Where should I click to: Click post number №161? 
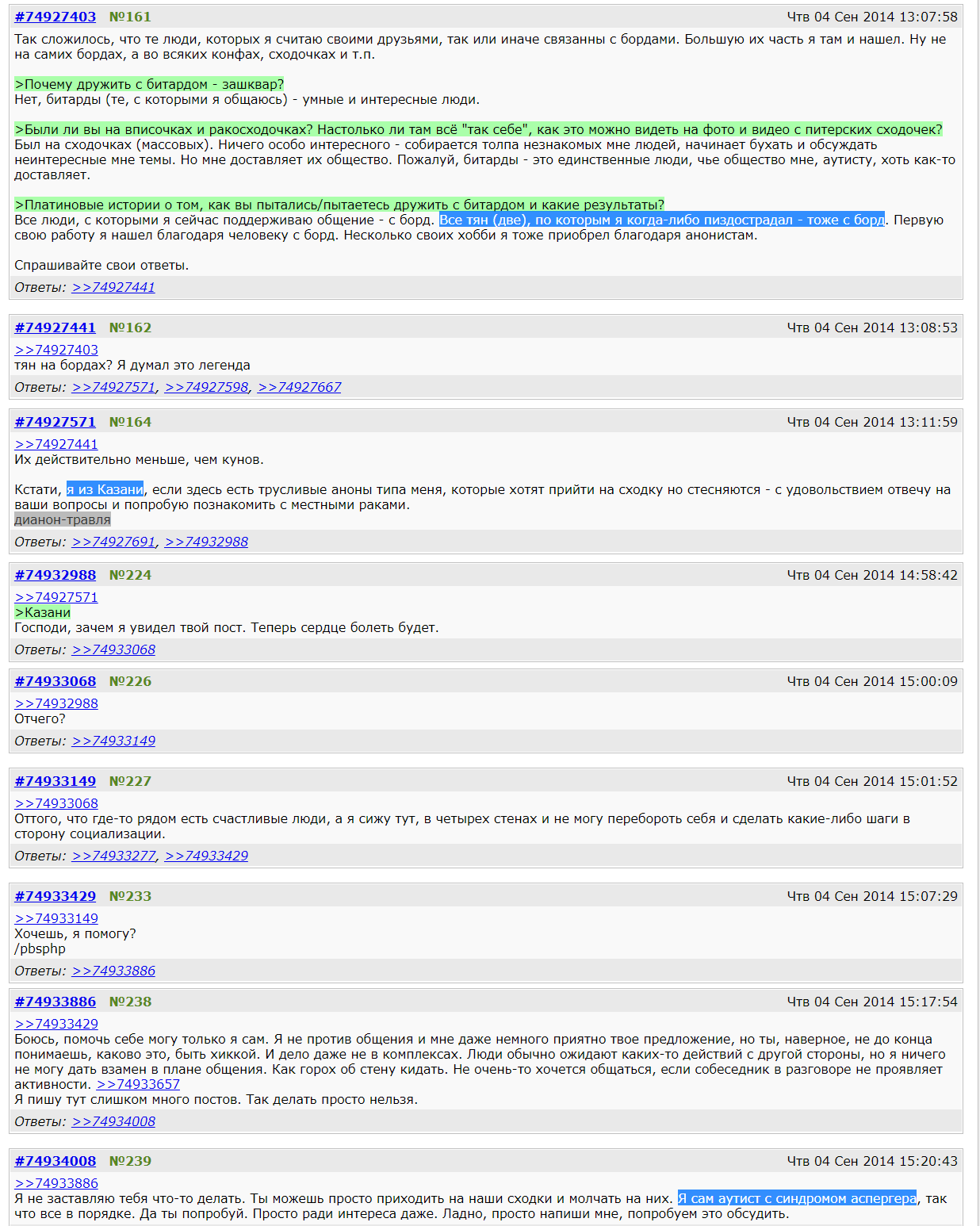coord(130,17)
